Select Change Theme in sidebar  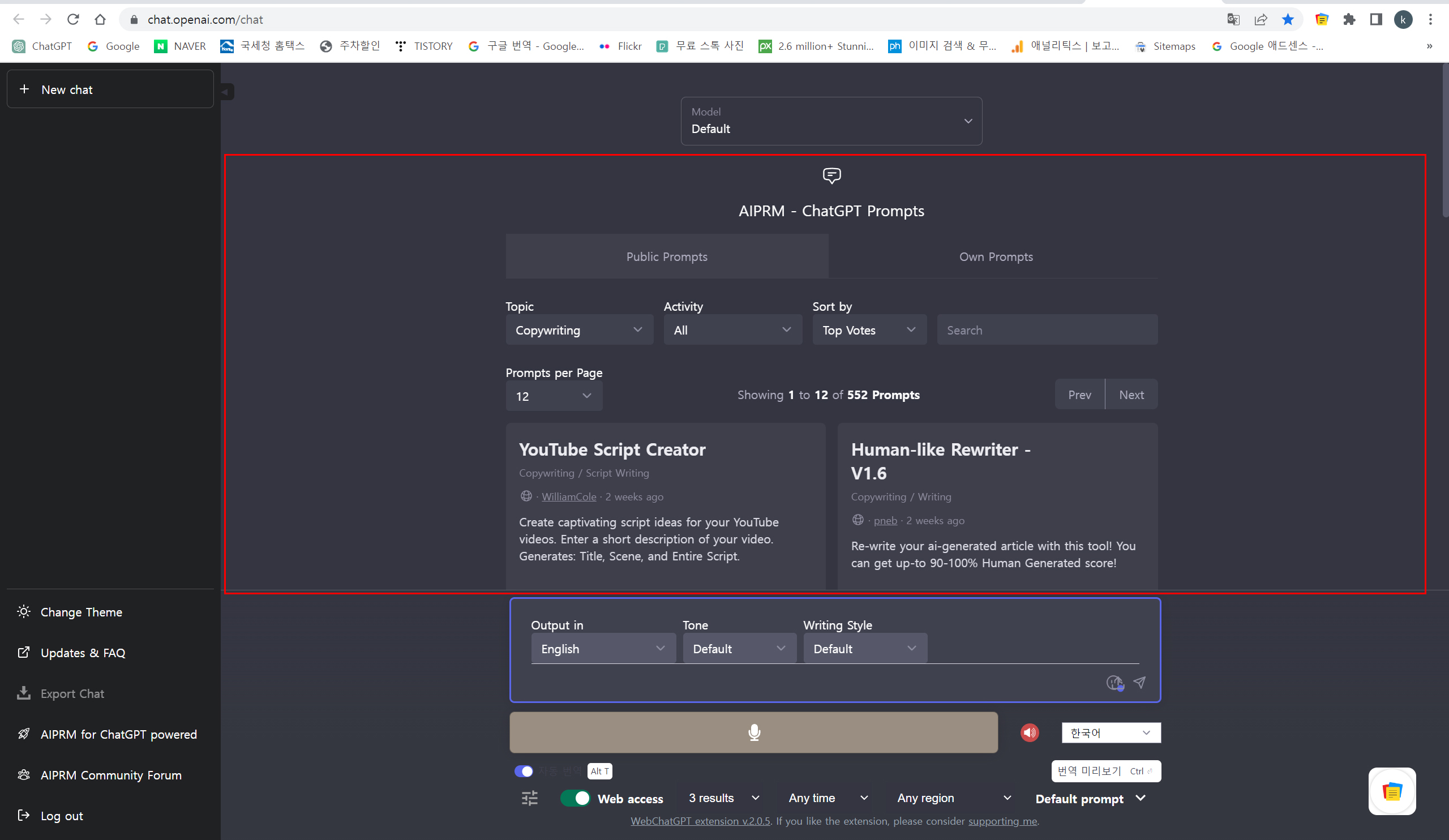coord(110,612)
